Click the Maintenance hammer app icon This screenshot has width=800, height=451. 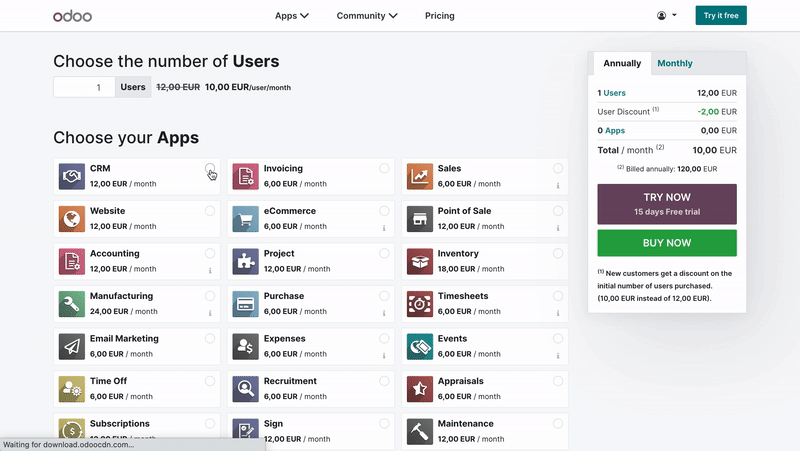(x=419, y=432)
